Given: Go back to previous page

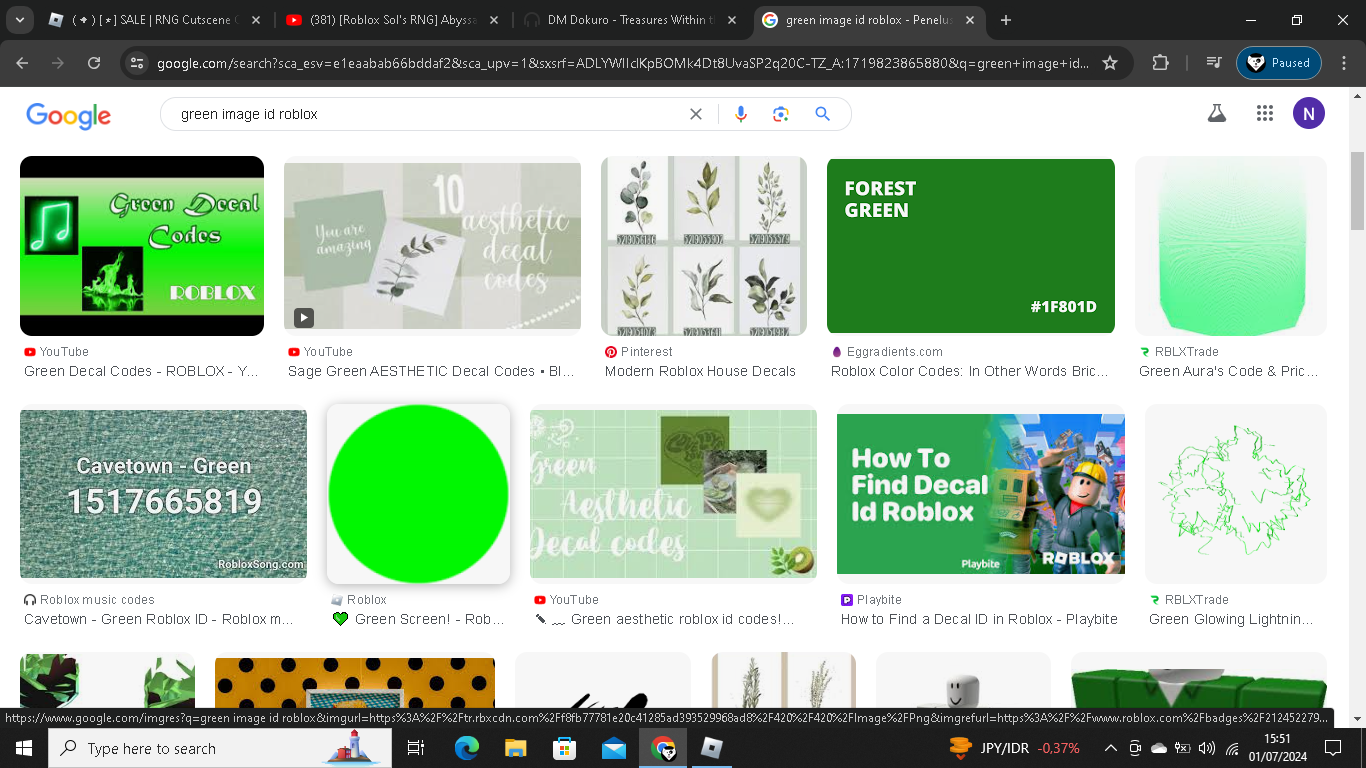Looking at the screenshot, I should (x=22, y=63).
